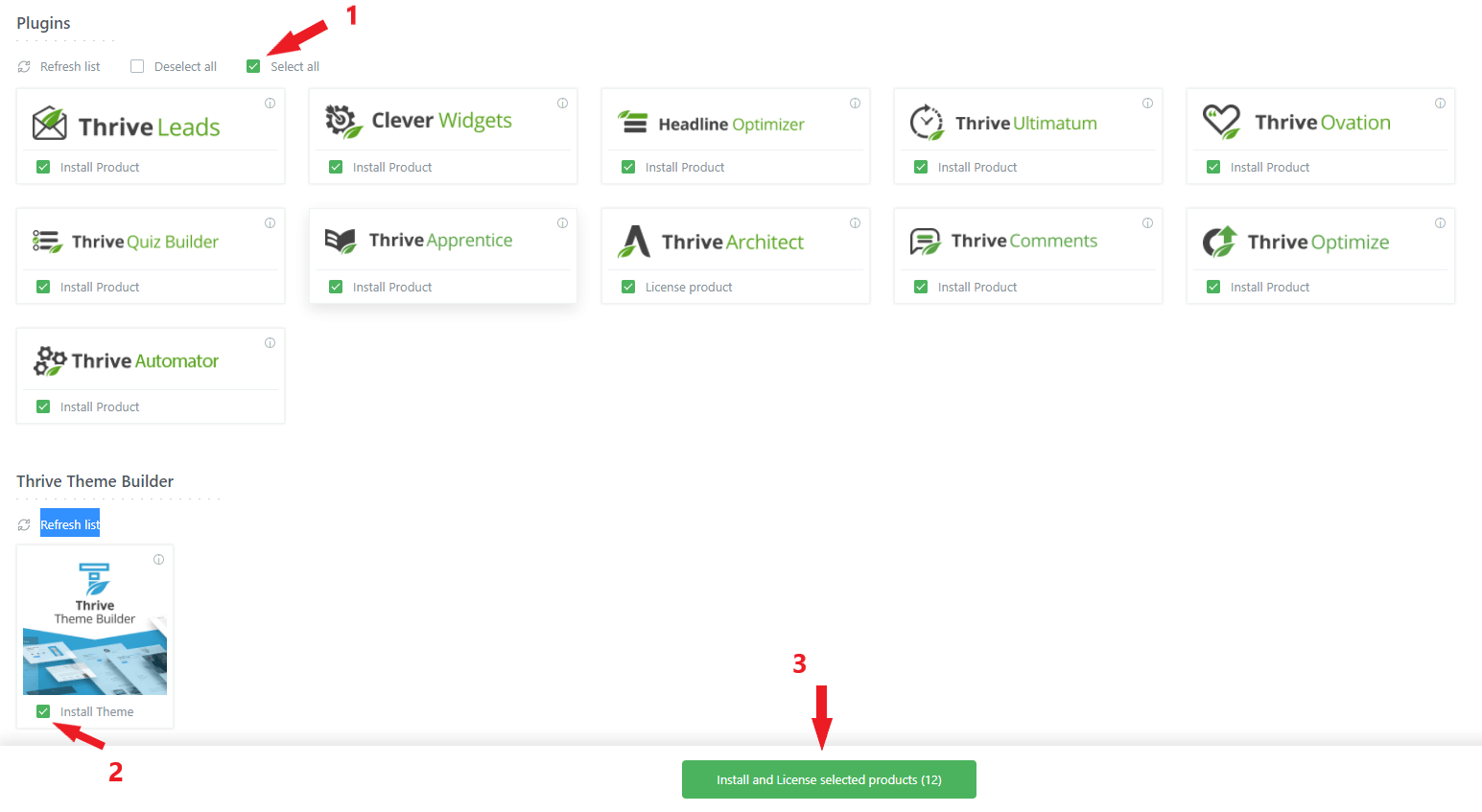Toggle Install Product for Thrive Apprentice
The image size is (1482, 812).
[336, 287]
